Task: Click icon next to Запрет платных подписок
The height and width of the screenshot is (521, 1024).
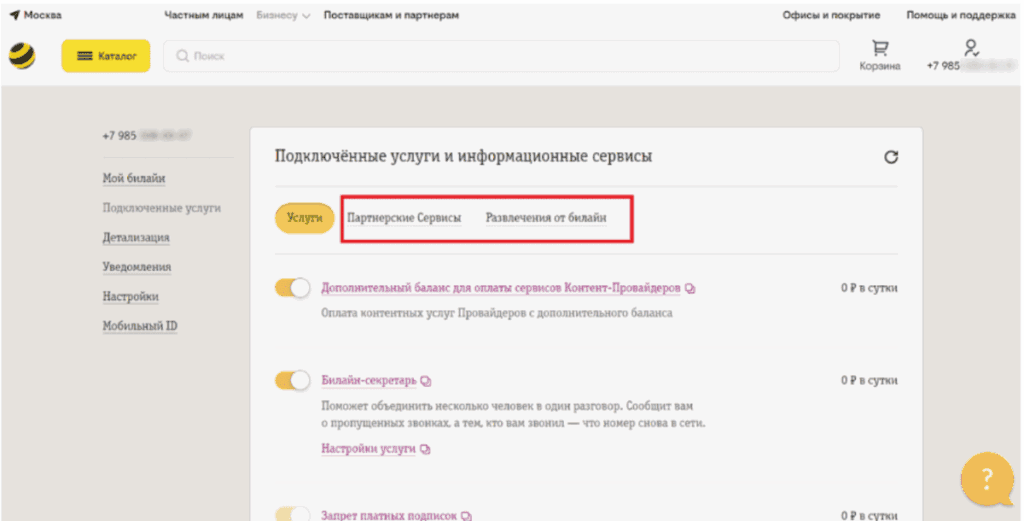Action: click(466, 516)
